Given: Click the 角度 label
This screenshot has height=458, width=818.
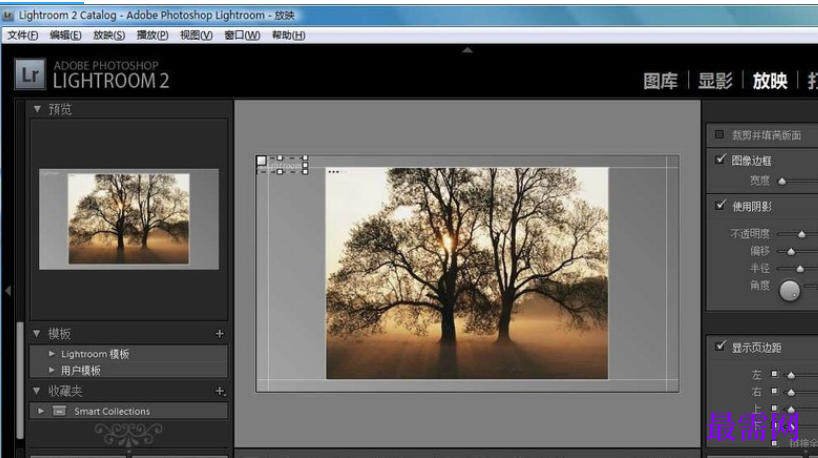Looking at the screenshot, I should point(760,285).
